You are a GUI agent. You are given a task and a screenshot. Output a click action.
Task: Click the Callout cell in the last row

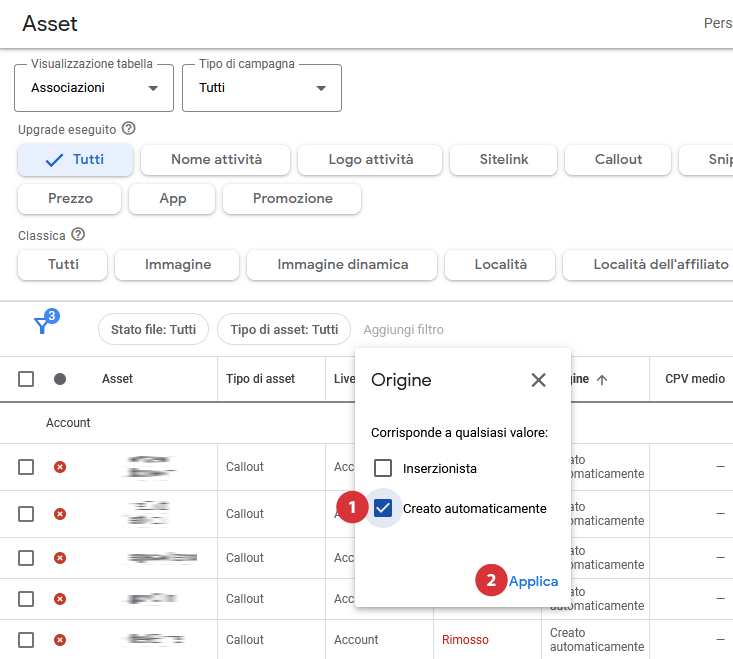point(244,640)
